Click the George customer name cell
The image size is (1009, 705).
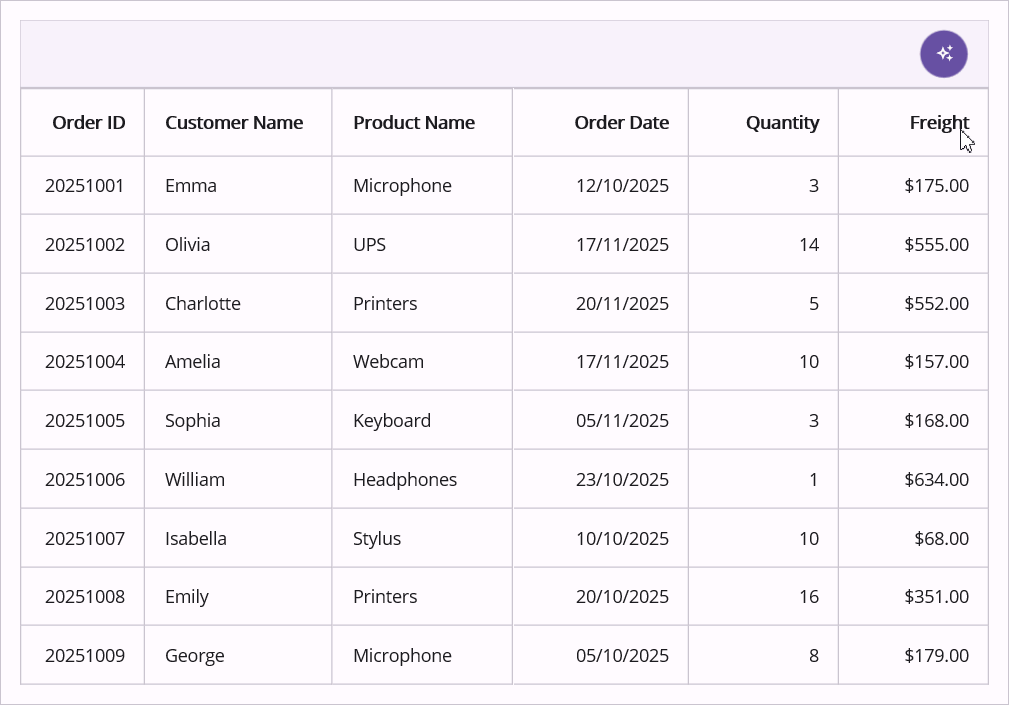coord(195,656)
